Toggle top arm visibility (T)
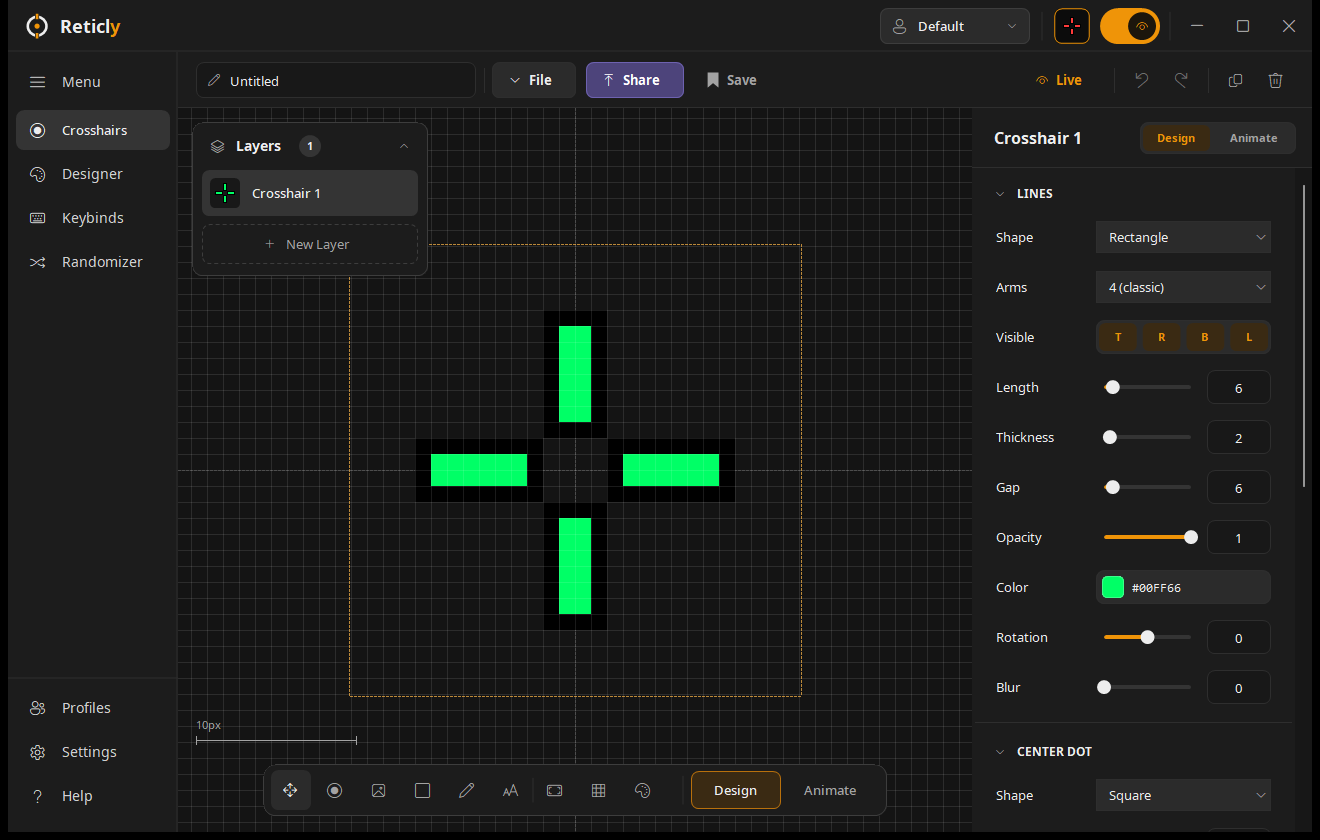The image size is (1320, 840). 1118,337
